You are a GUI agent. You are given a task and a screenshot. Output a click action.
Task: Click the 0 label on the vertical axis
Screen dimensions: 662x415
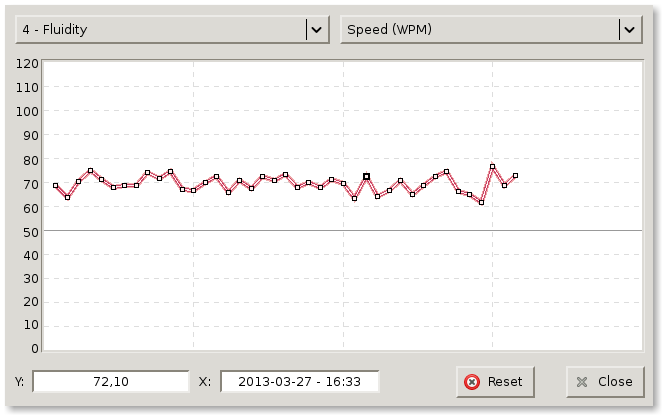tap(34, 349)
